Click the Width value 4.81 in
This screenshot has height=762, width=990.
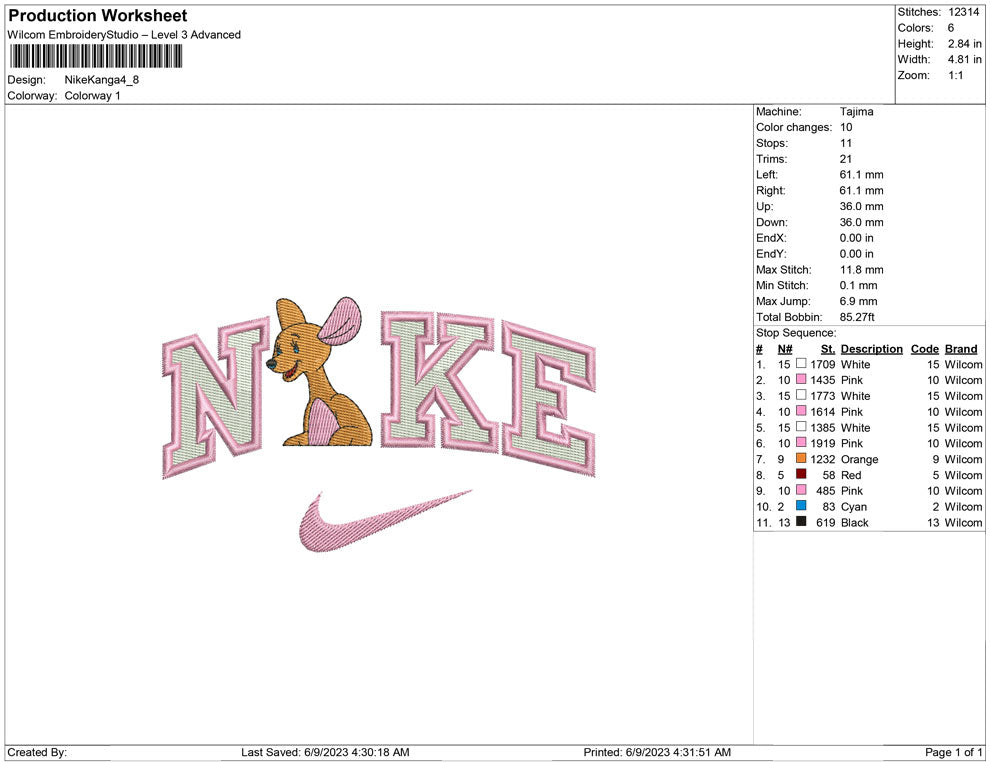tap(965, 59)
